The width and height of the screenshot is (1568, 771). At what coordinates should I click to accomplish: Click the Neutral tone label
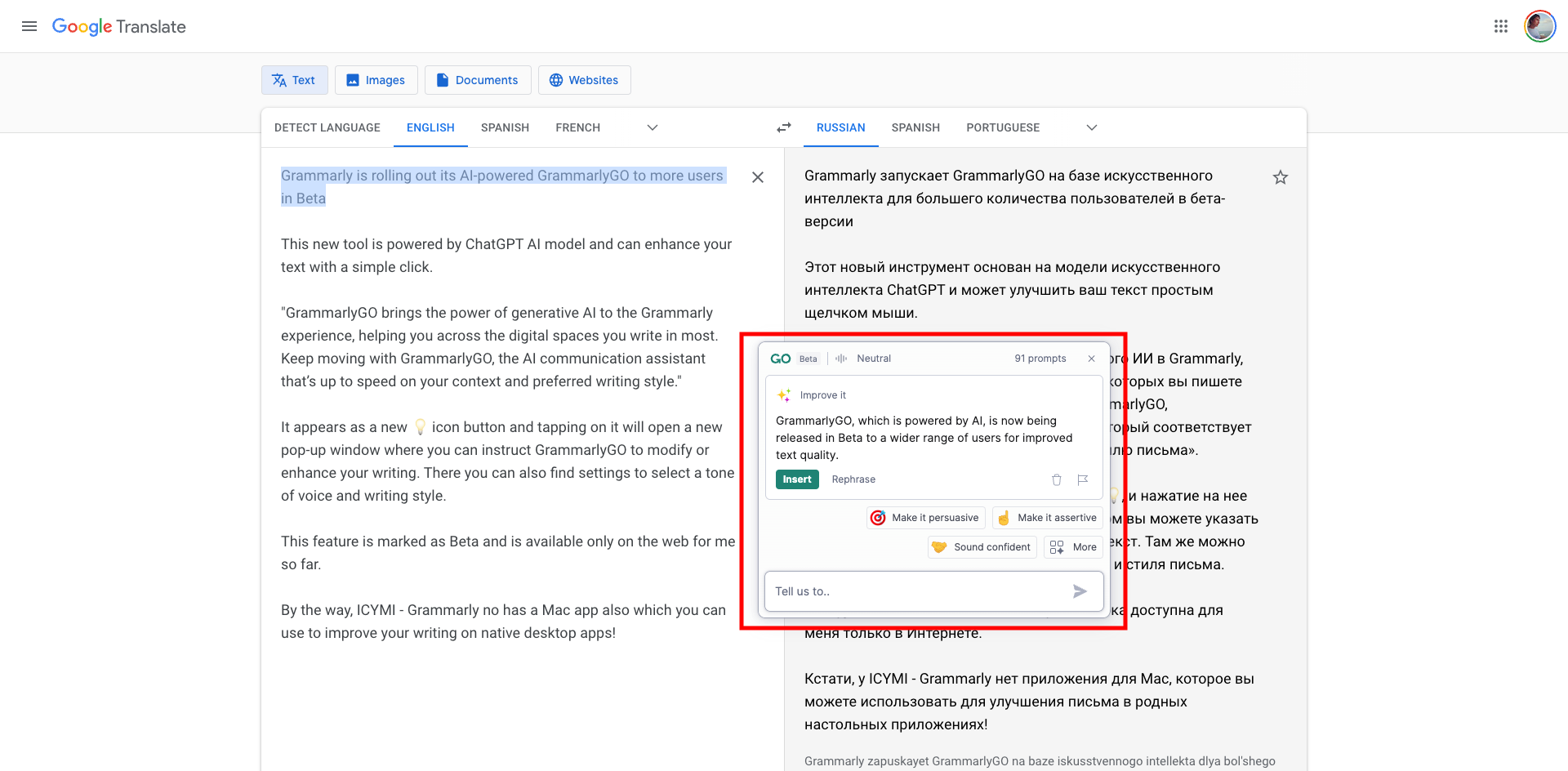click(874, 359)
